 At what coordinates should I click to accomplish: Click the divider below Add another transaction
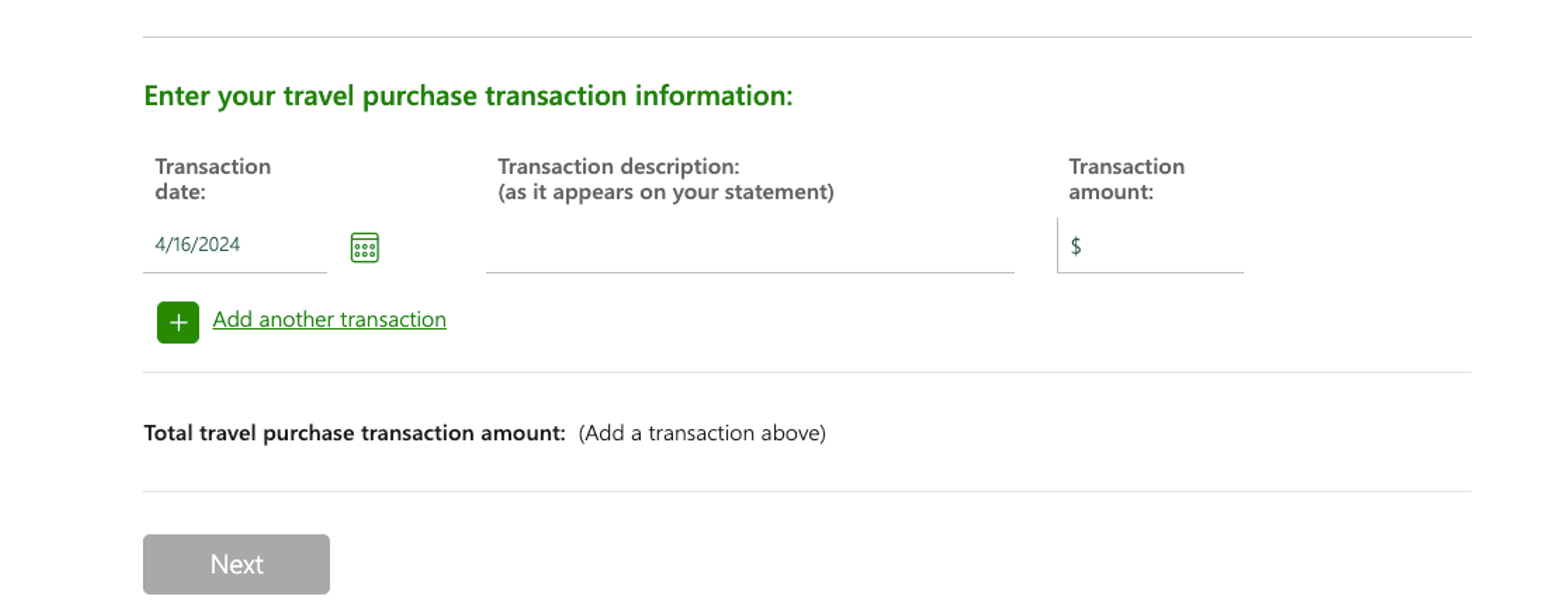[x=807, y=372]
